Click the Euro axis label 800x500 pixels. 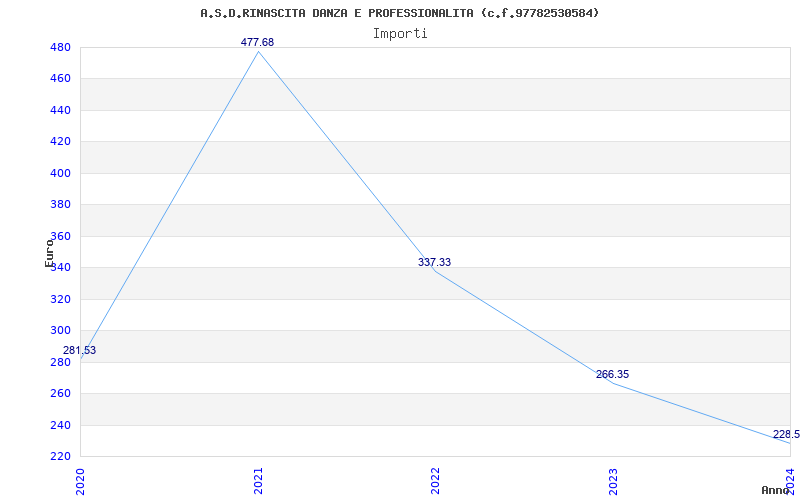[49, 253]
